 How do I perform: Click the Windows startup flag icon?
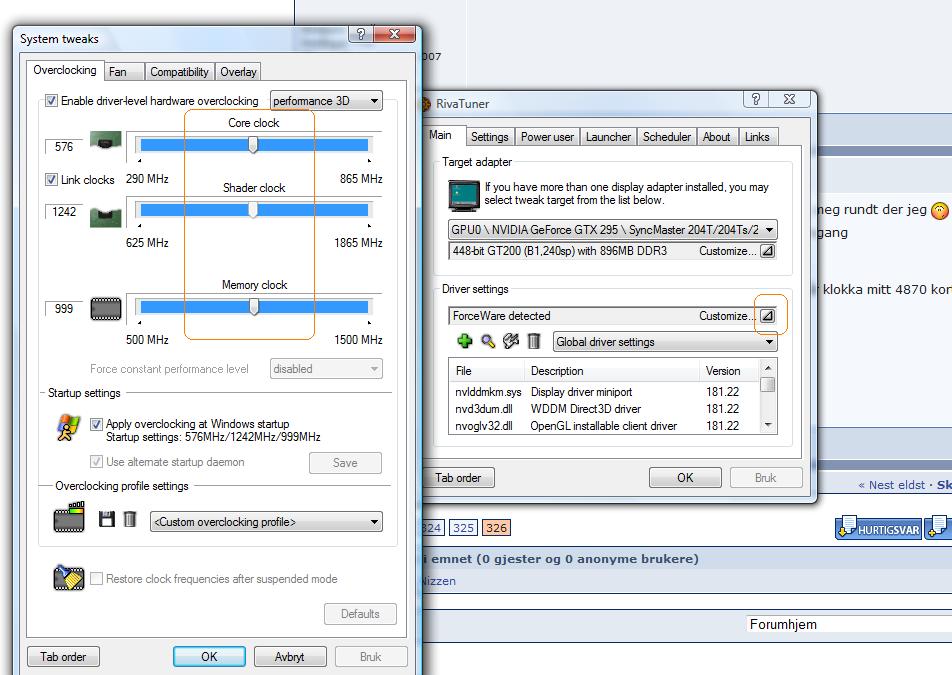(x=68, y=427)
